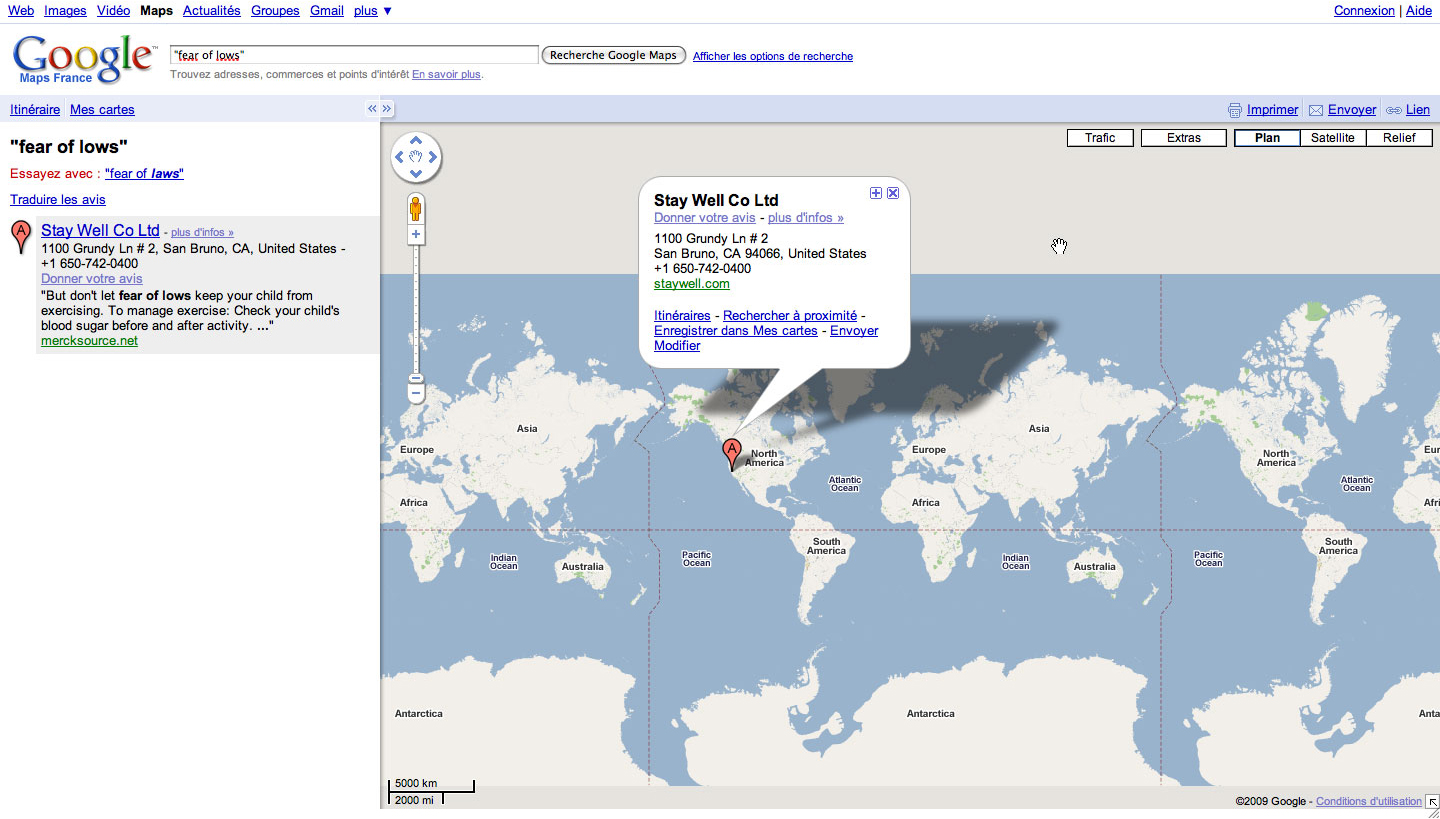Click Traduire les avis
1440x819 pixels.
(x=58, y=200)
